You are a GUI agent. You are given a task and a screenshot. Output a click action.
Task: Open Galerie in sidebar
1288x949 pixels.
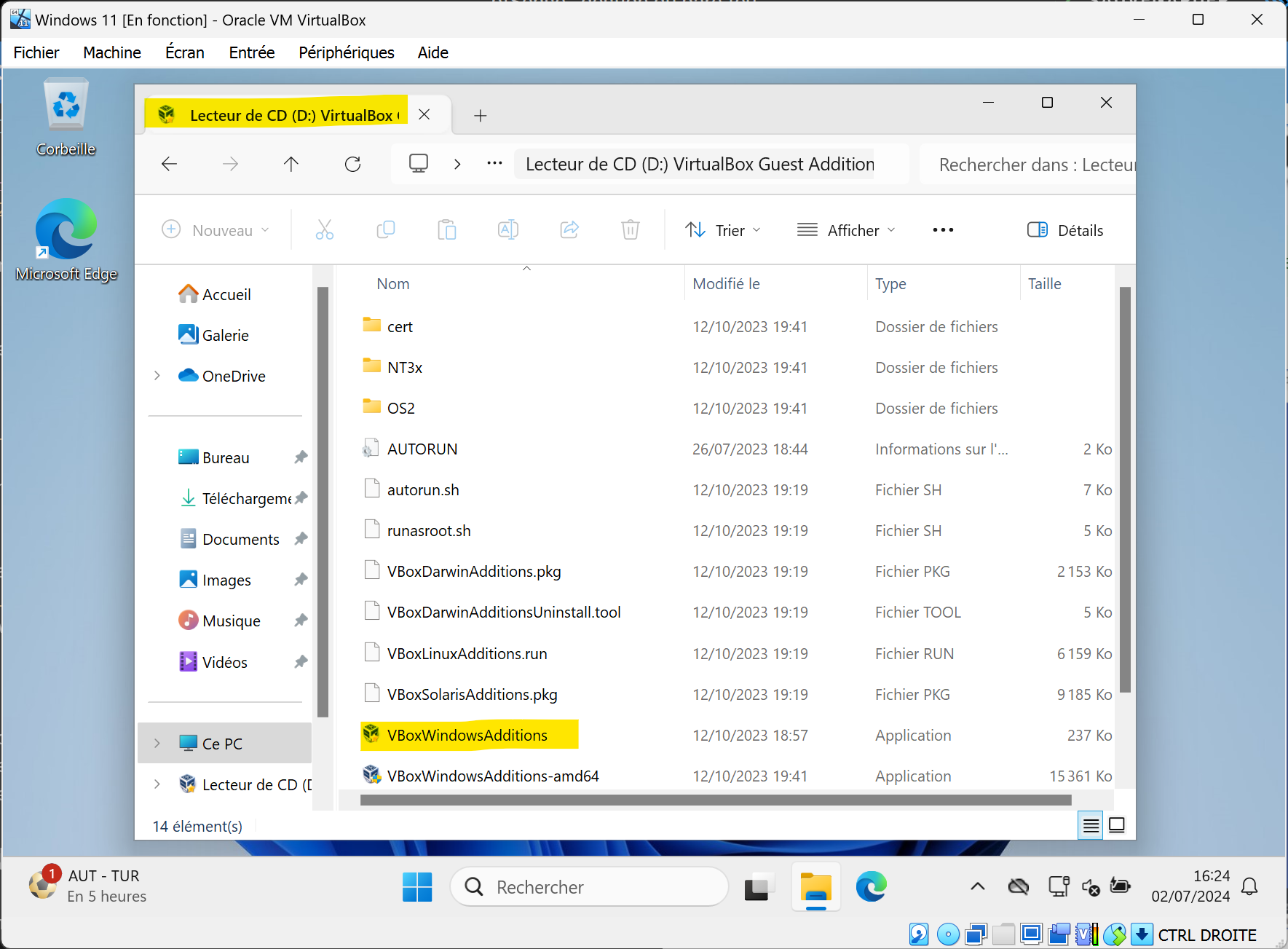click(x=214, y=335)
